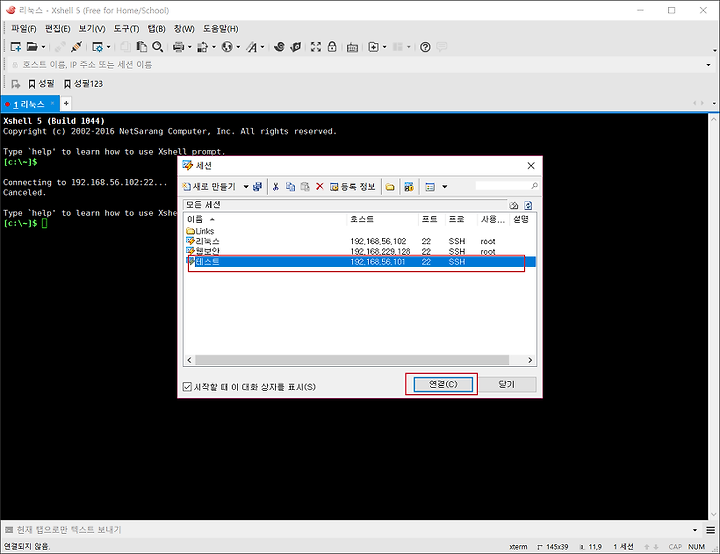
Task: Click the host name address input field
Action: (x=360, y=65)
